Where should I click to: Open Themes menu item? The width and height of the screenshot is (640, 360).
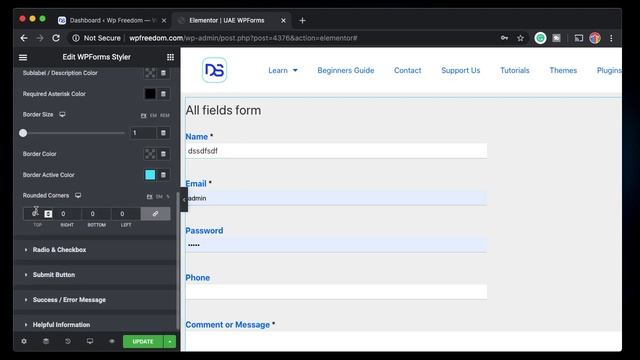pyautogui.click(x=563, y=70)
